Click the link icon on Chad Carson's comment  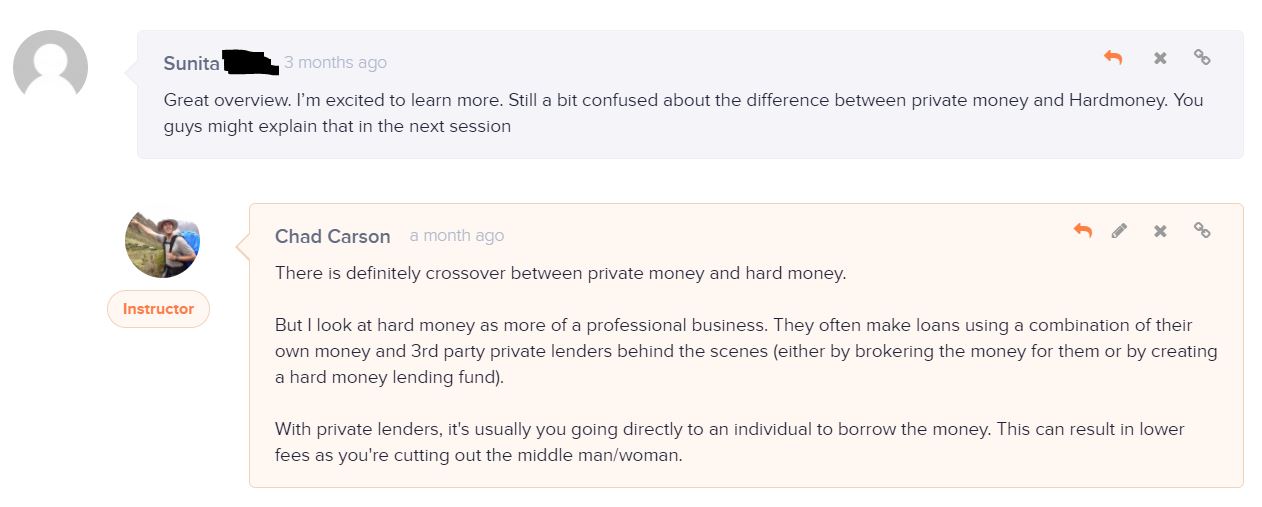(x=1202, y=231)
